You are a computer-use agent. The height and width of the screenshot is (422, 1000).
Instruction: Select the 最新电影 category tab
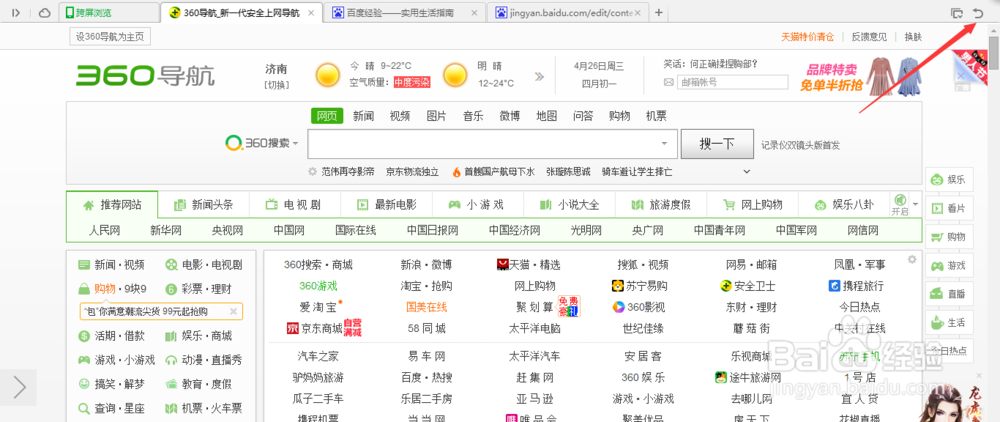coord(386,205)
